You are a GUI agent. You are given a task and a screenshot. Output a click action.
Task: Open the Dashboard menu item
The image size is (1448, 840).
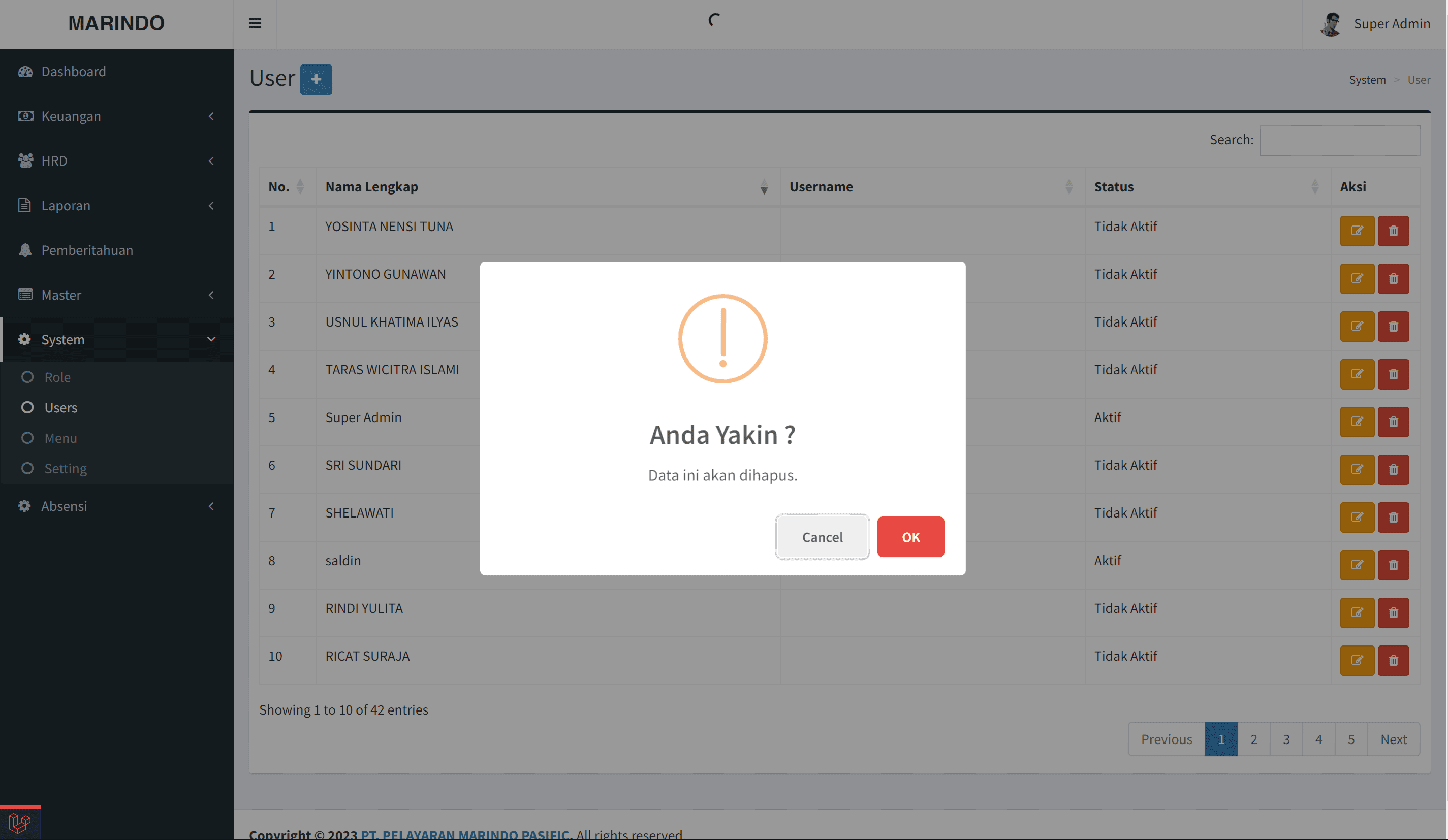point(74,71)
